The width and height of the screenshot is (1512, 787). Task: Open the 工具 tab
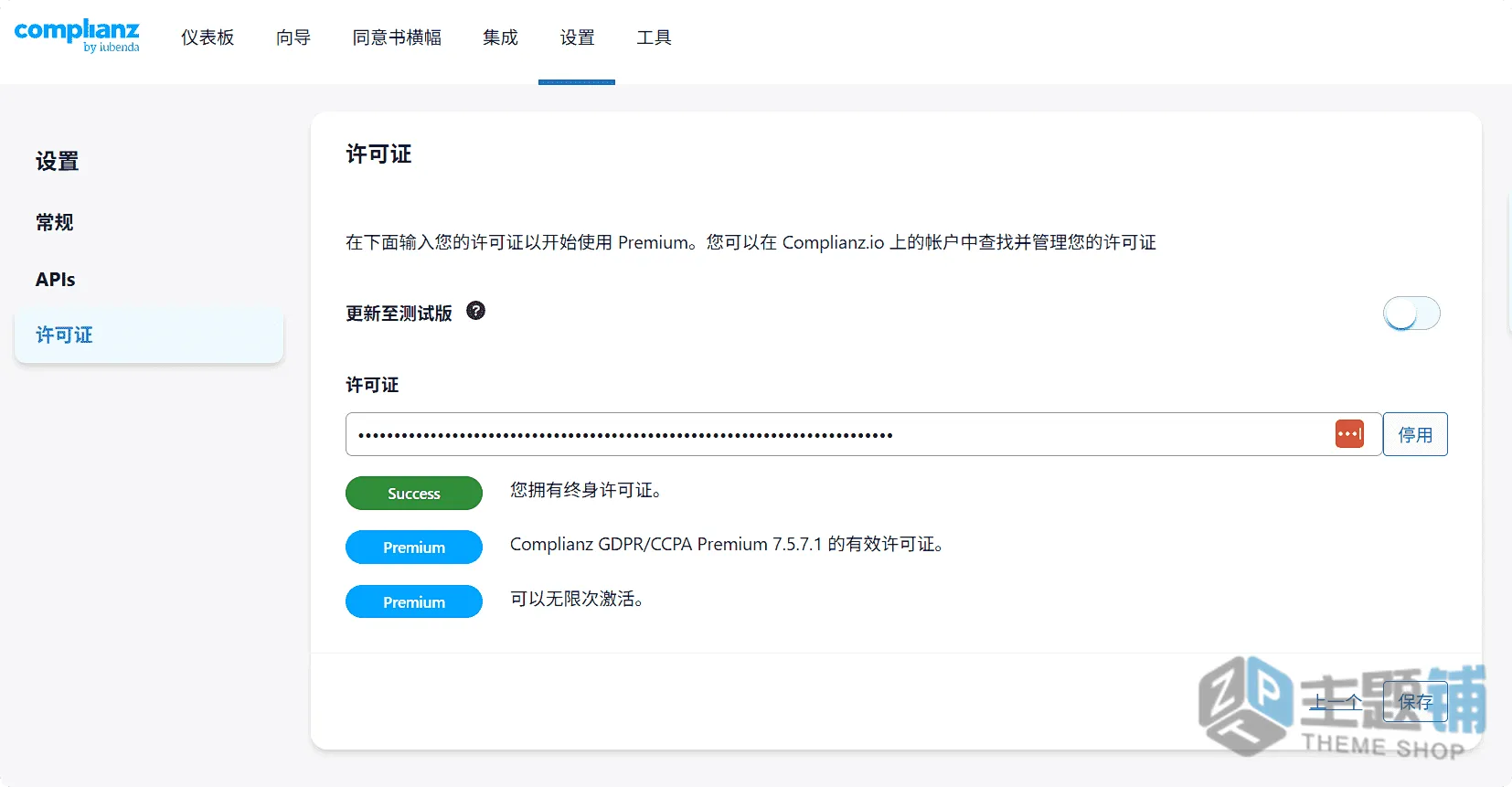coord(654,37)
